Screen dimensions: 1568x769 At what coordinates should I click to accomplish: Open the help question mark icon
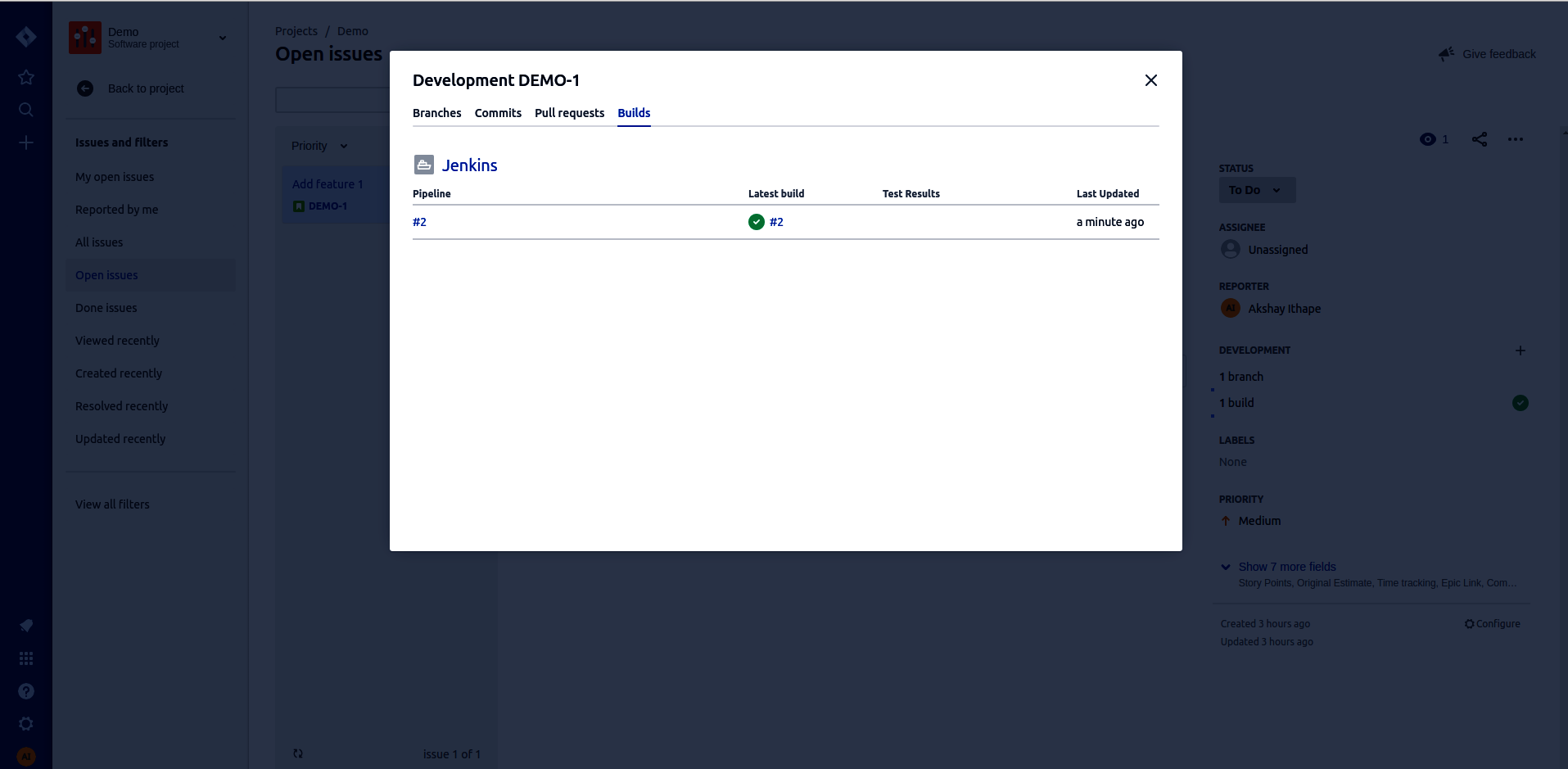26,691
